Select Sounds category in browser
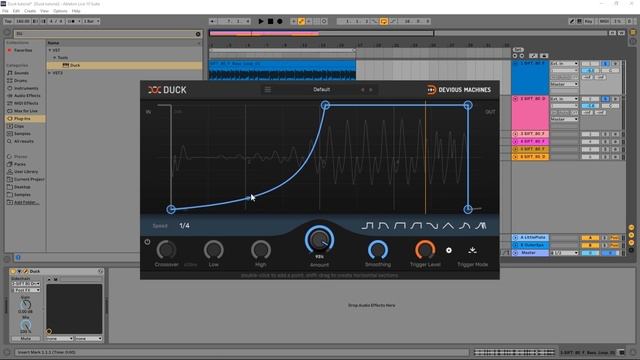This screenshot has width=640, height=360. click(x=21, y=73)
